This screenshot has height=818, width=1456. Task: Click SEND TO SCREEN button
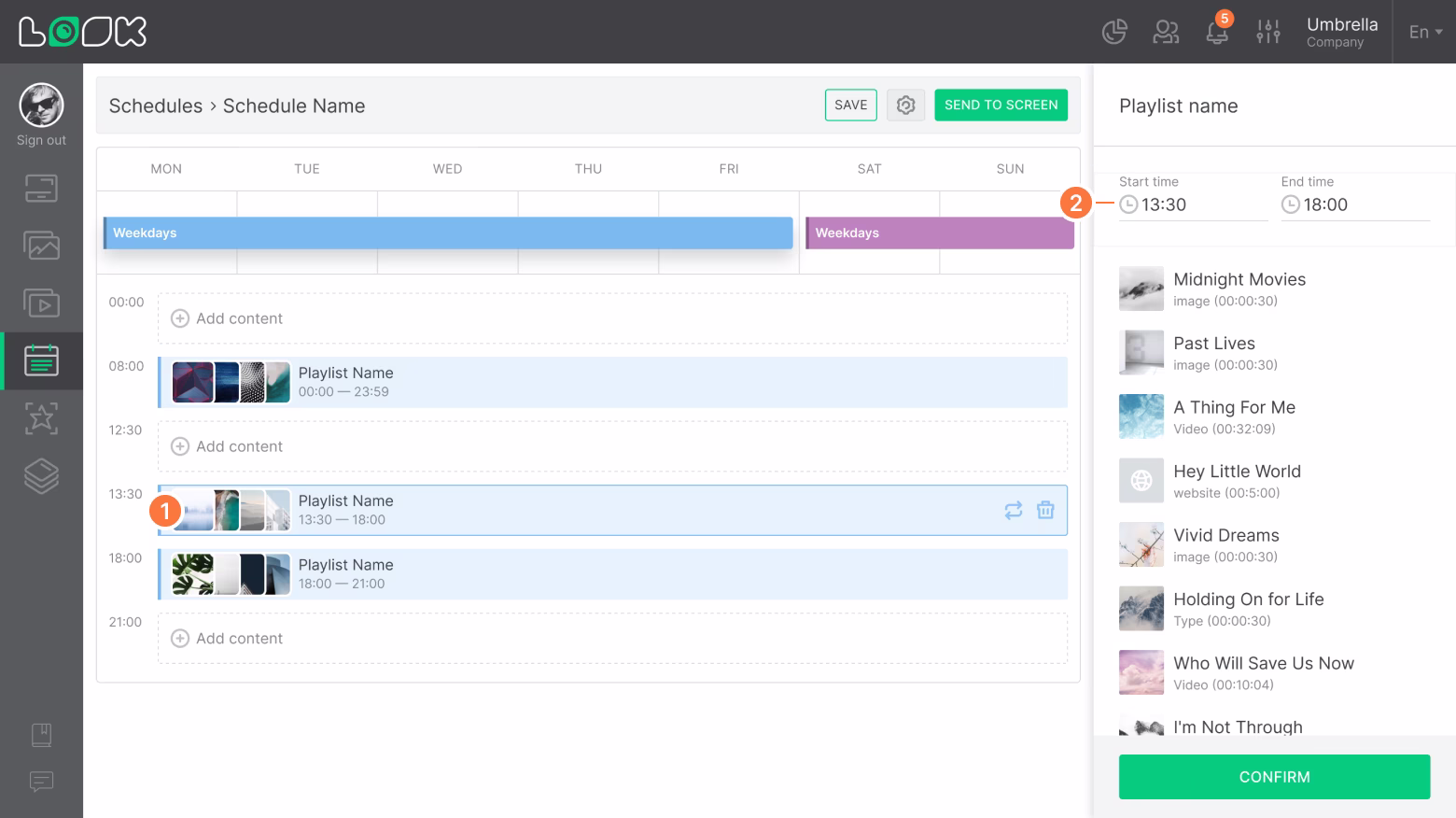(1001, 106)
